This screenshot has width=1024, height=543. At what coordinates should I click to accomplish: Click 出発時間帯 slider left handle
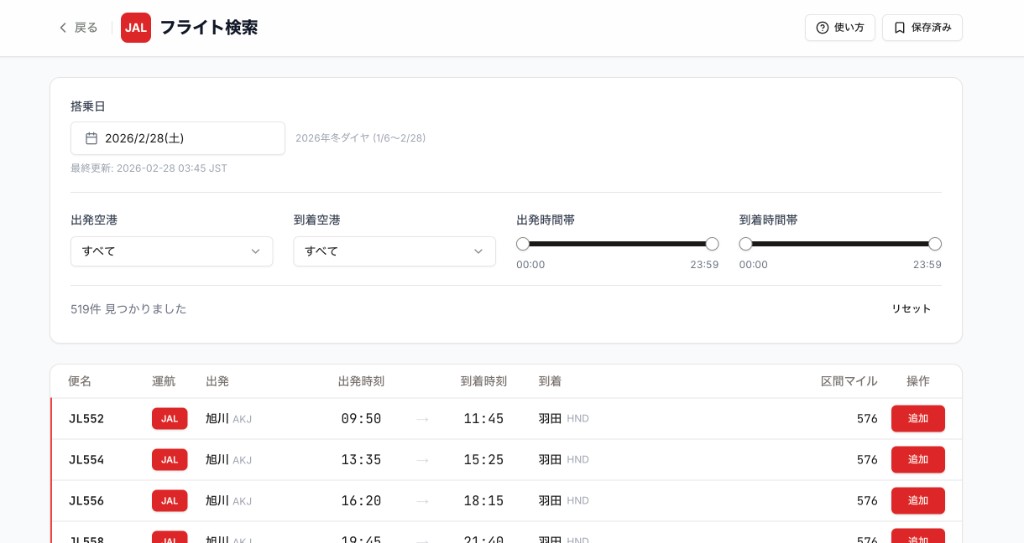click(523, 244)
